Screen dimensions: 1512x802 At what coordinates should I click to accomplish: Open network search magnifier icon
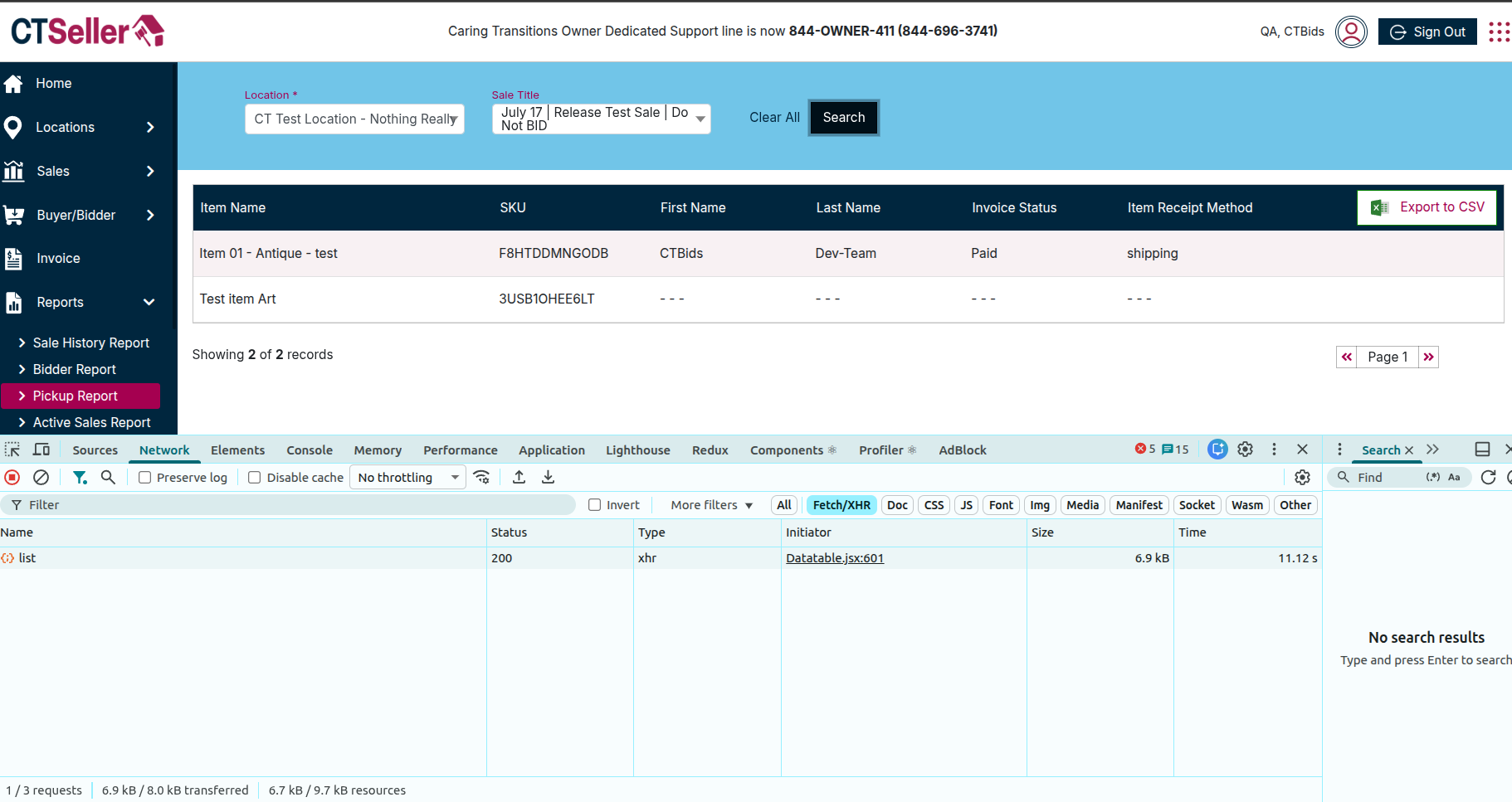coord(108,477)
